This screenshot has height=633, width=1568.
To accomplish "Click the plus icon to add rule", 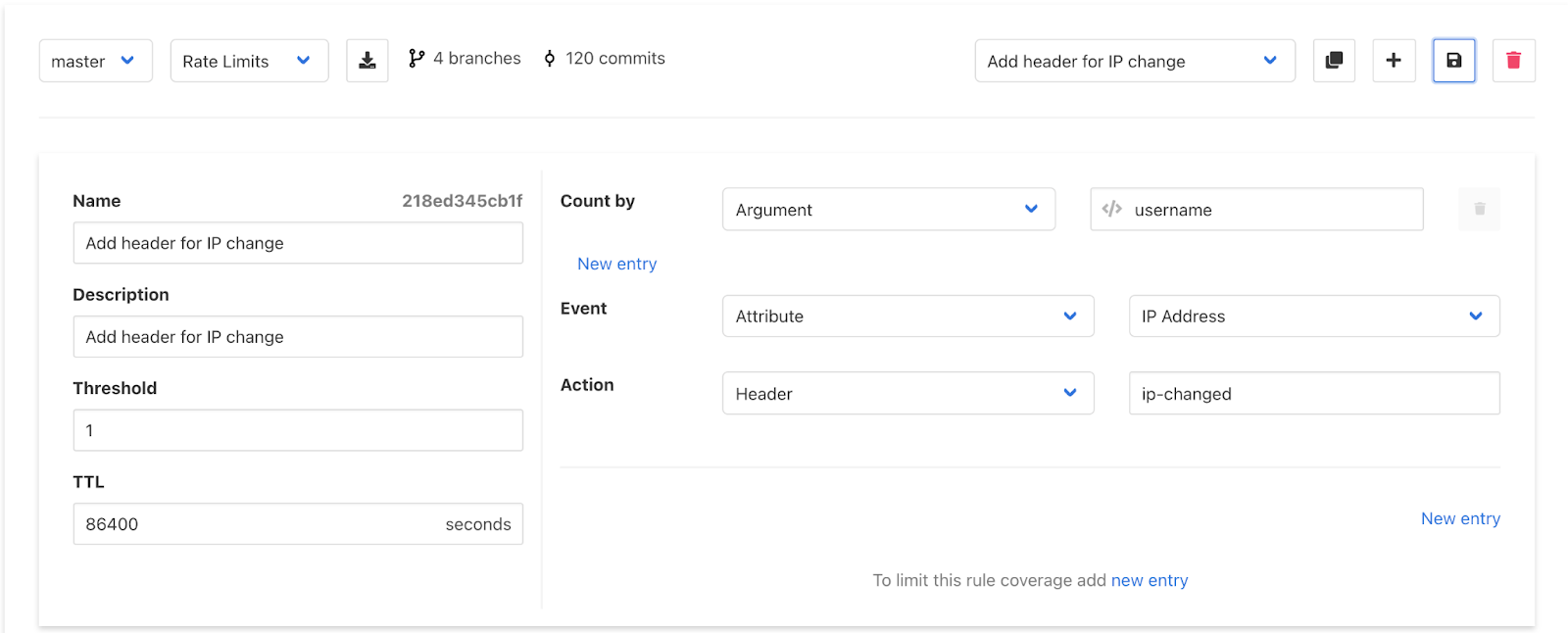I will 1394,61.
